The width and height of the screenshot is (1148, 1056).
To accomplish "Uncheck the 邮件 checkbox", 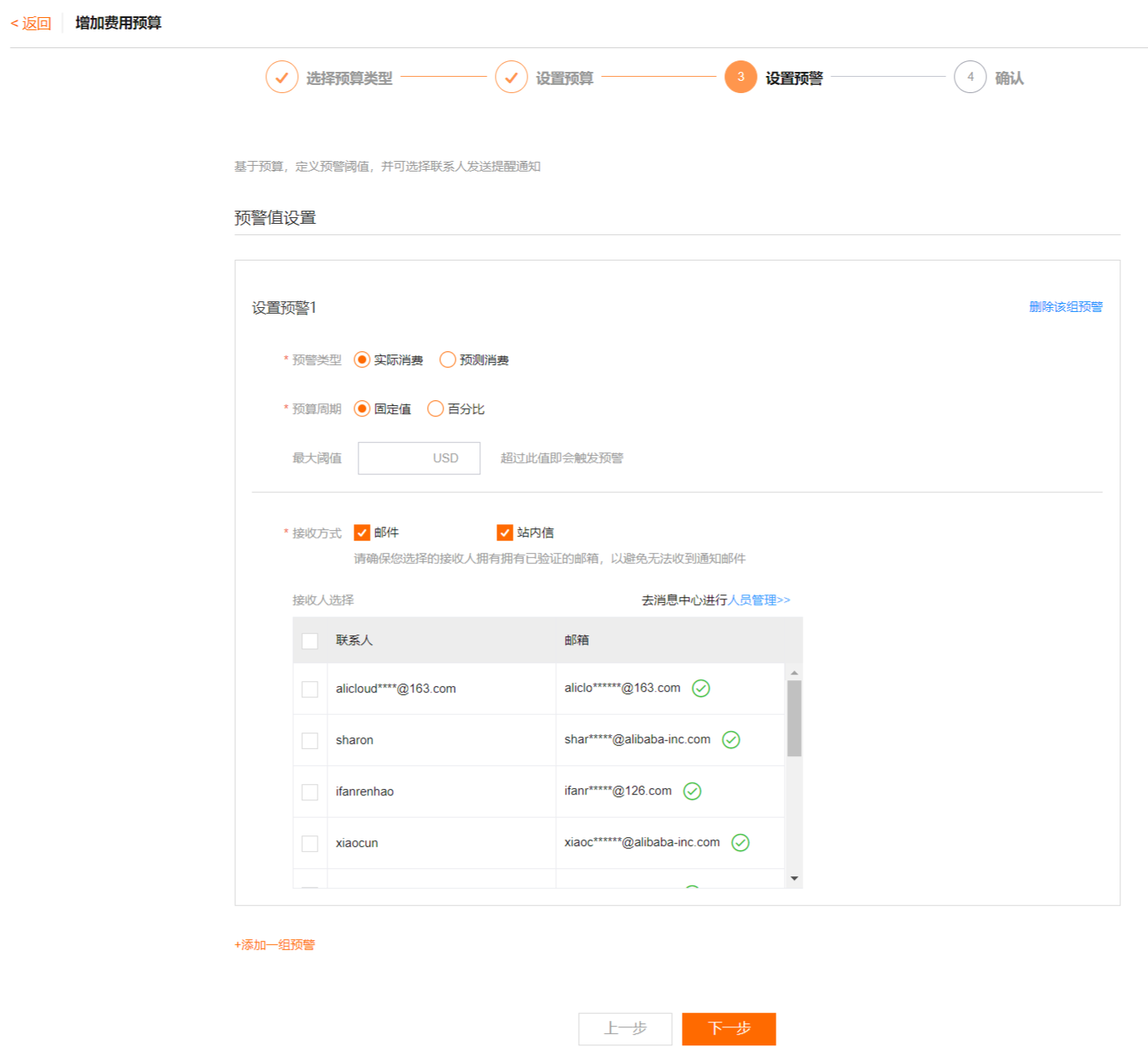I will coord(362,532).
